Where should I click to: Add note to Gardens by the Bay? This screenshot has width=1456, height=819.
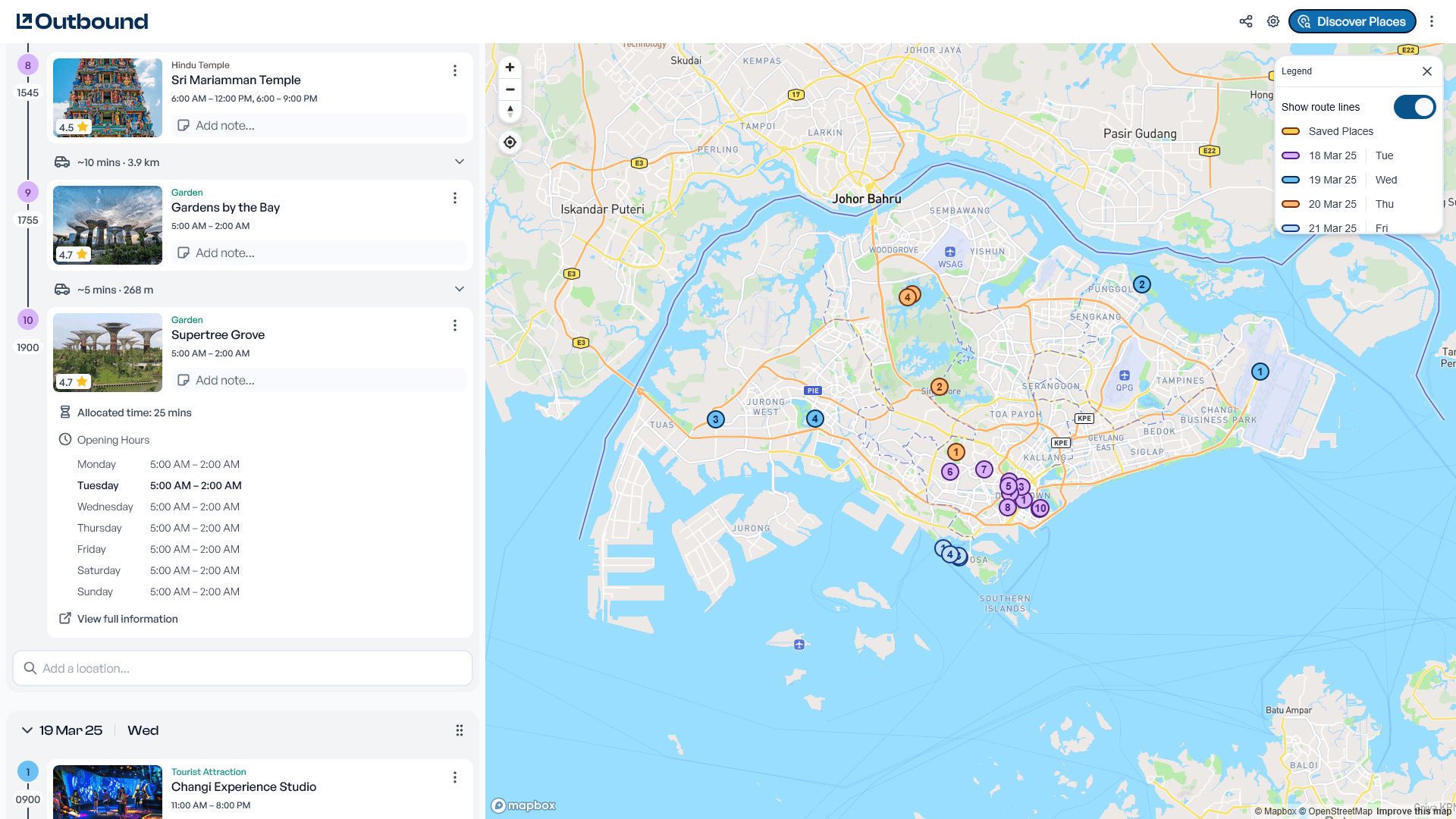tap(318, 253)
